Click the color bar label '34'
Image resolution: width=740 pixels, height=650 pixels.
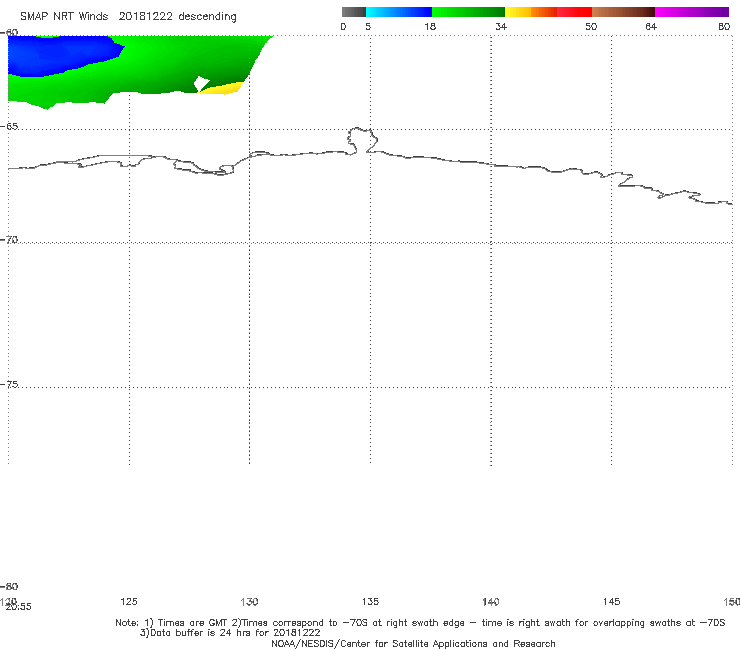pyautogui.click(x=501, y=26)
